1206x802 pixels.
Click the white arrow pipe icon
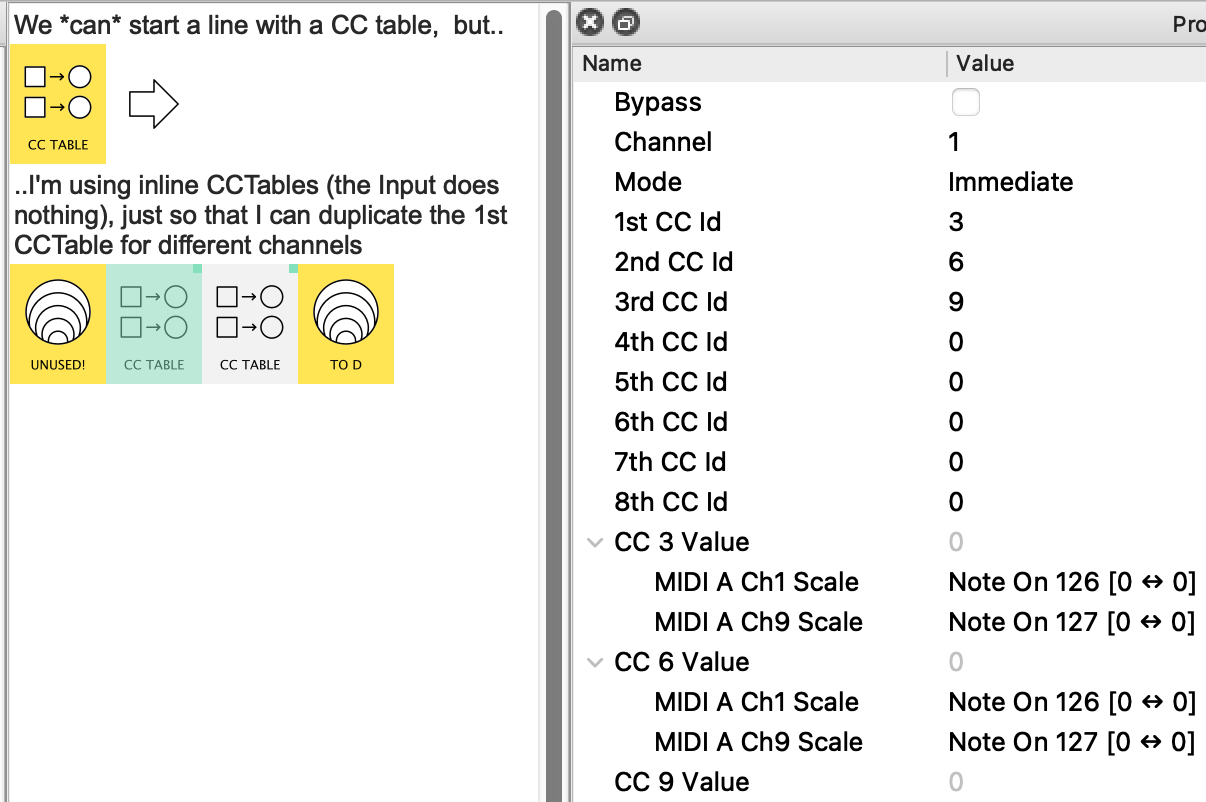[153, 104]
